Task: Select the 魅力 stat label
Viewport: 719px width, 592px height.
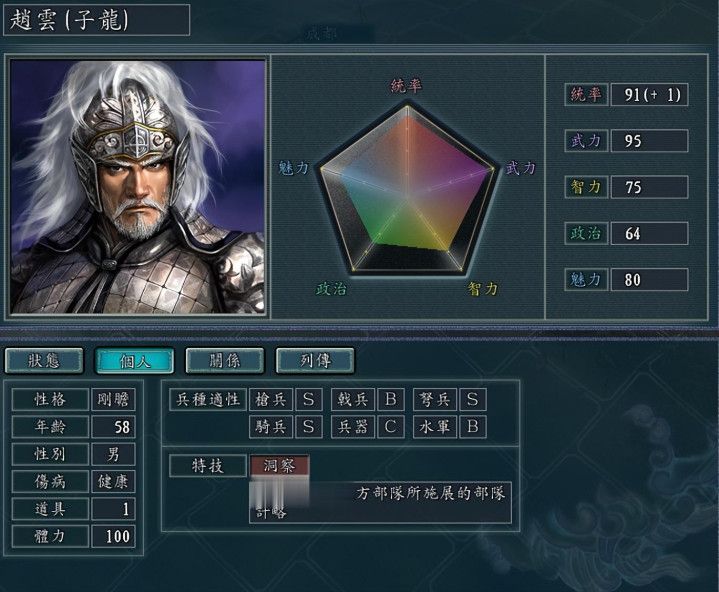Action: point(586,279)
